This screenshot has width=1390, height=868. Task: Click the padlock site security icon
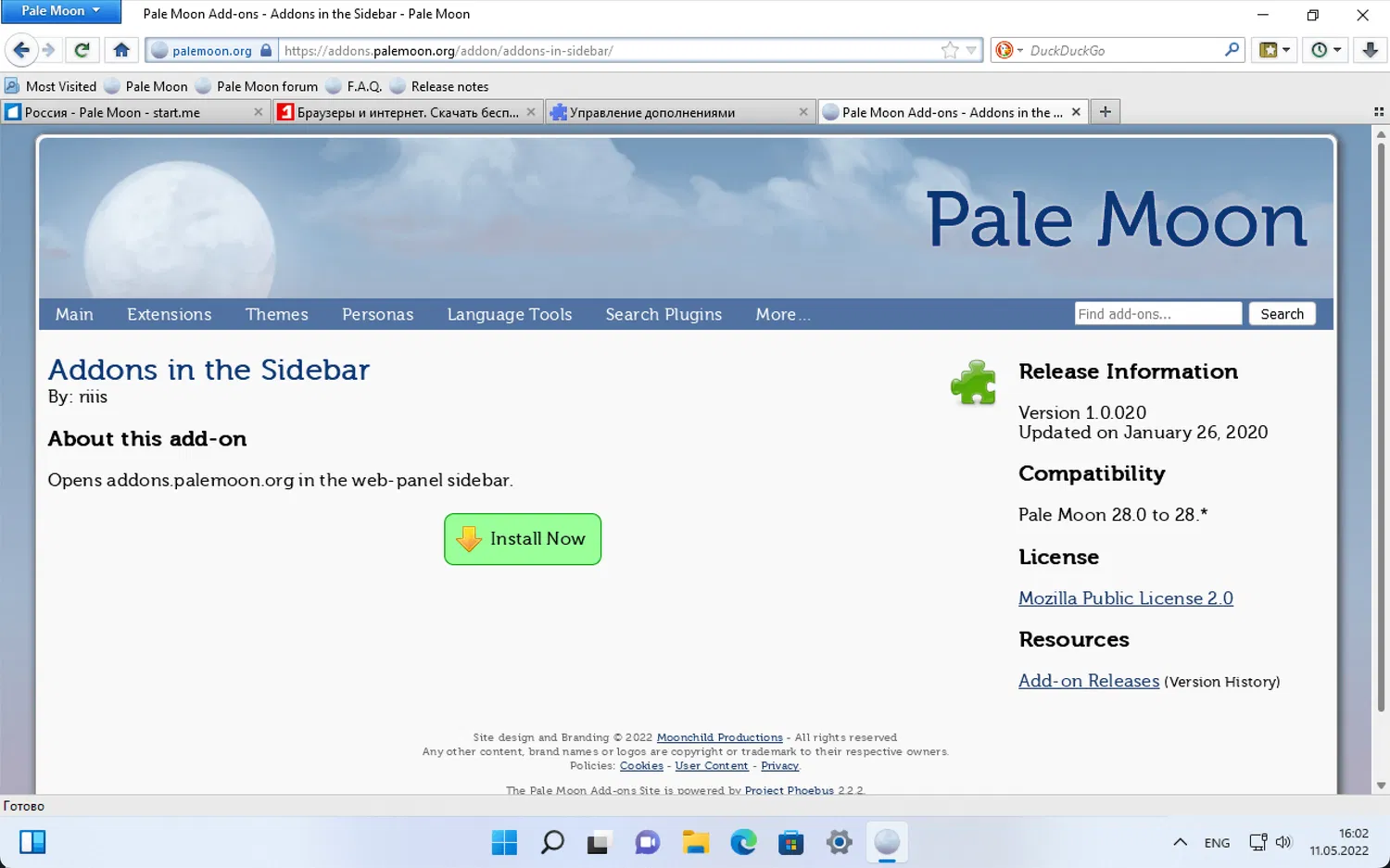[266, 50]
